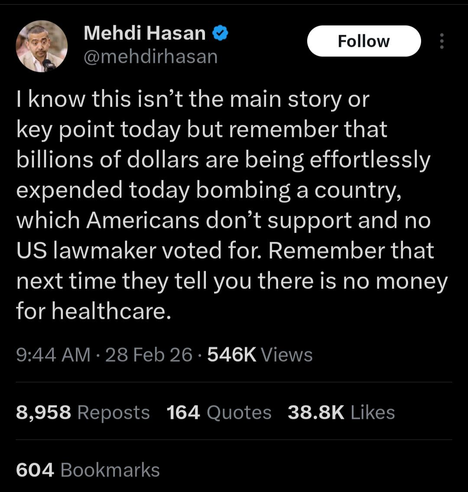Click the 'next time they tell you' line
The image size is (468, 492).
click(x=133, y=281)
